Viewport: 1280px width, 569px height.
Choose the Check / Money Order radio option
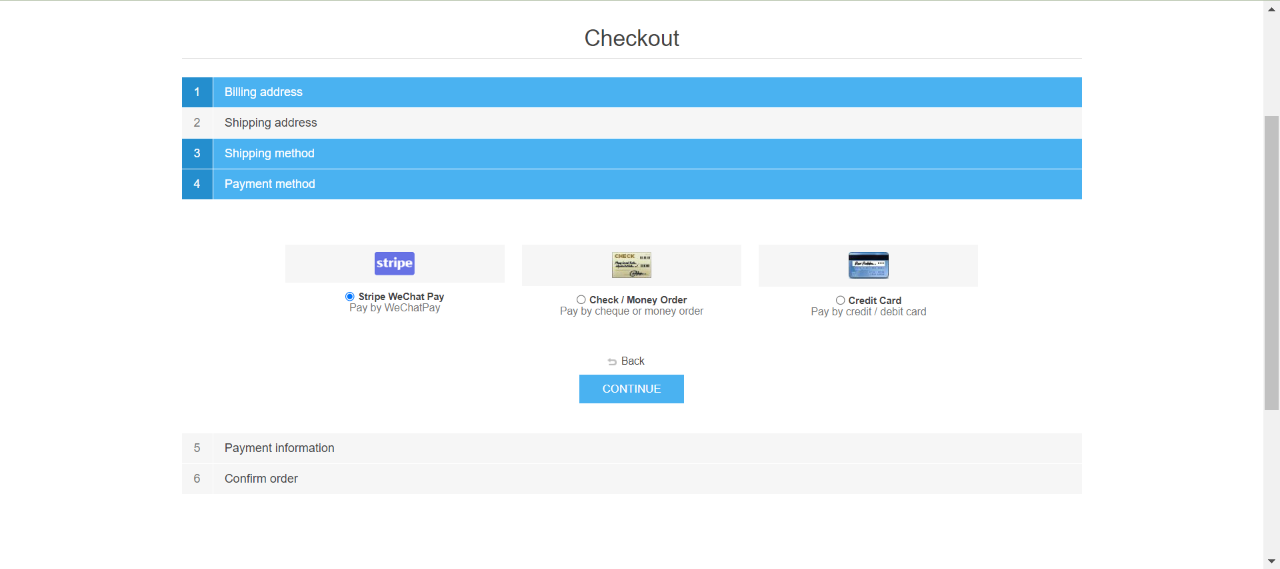pos(581,300)
